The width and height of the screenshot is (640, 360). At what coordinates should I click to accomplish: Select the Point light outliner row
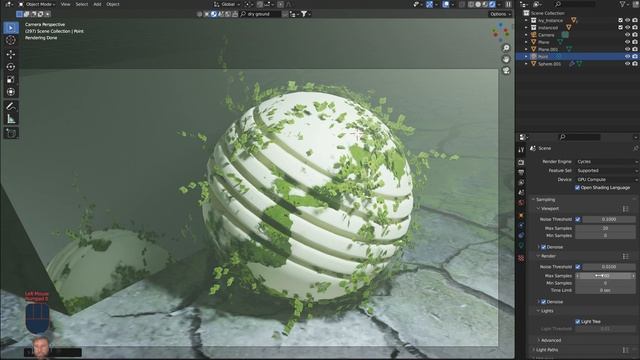(577, 57)
